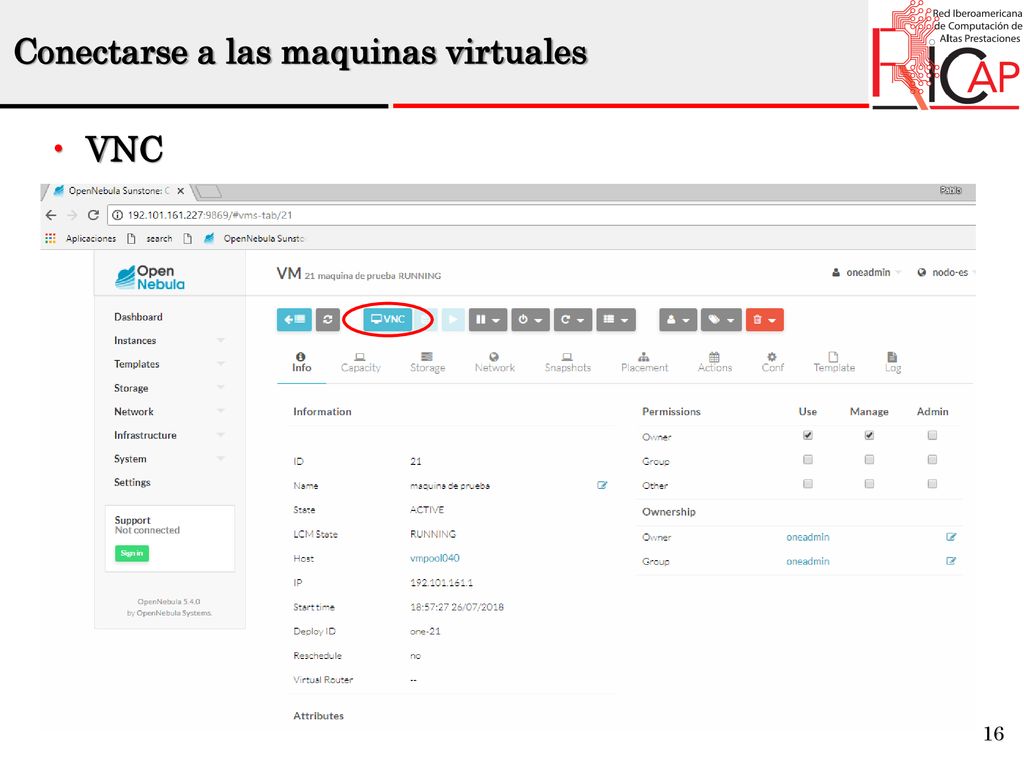Expand Infrastructure in the sidebar

(x=168, y=435)
